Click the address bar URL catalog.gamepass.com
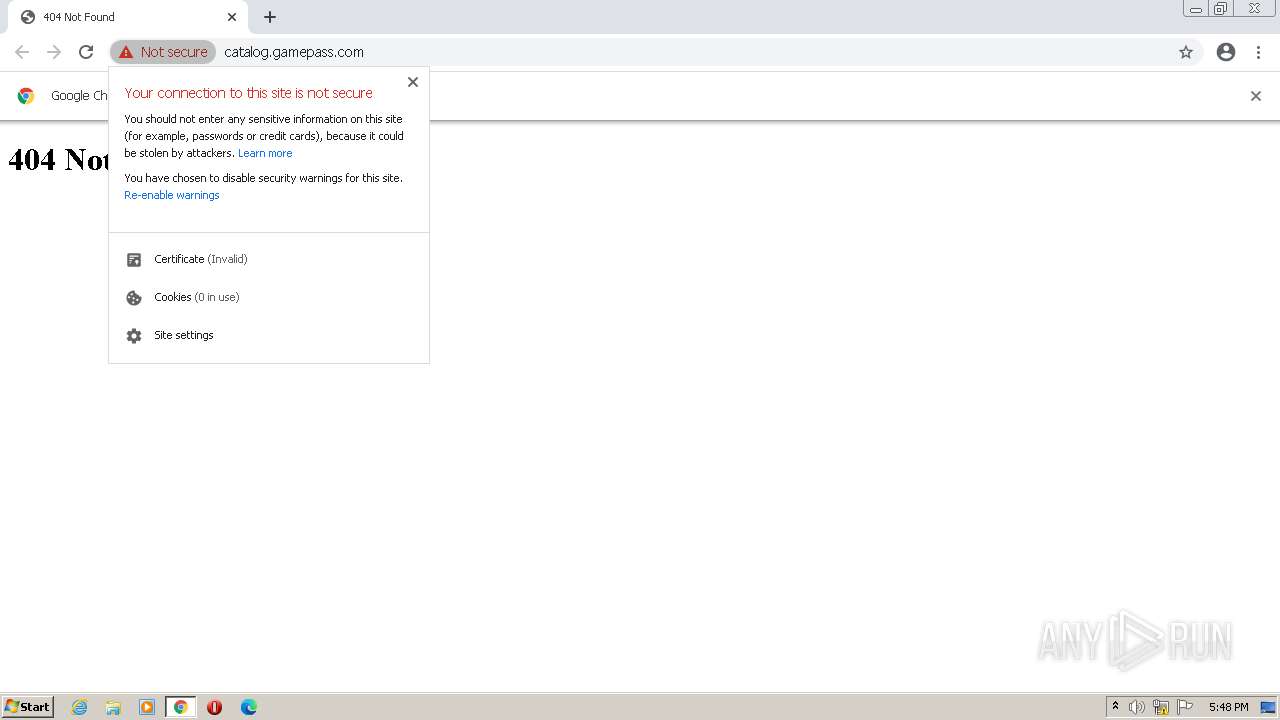The width and height of the screenshot is (1280, 720). click(x=294, y=52)
